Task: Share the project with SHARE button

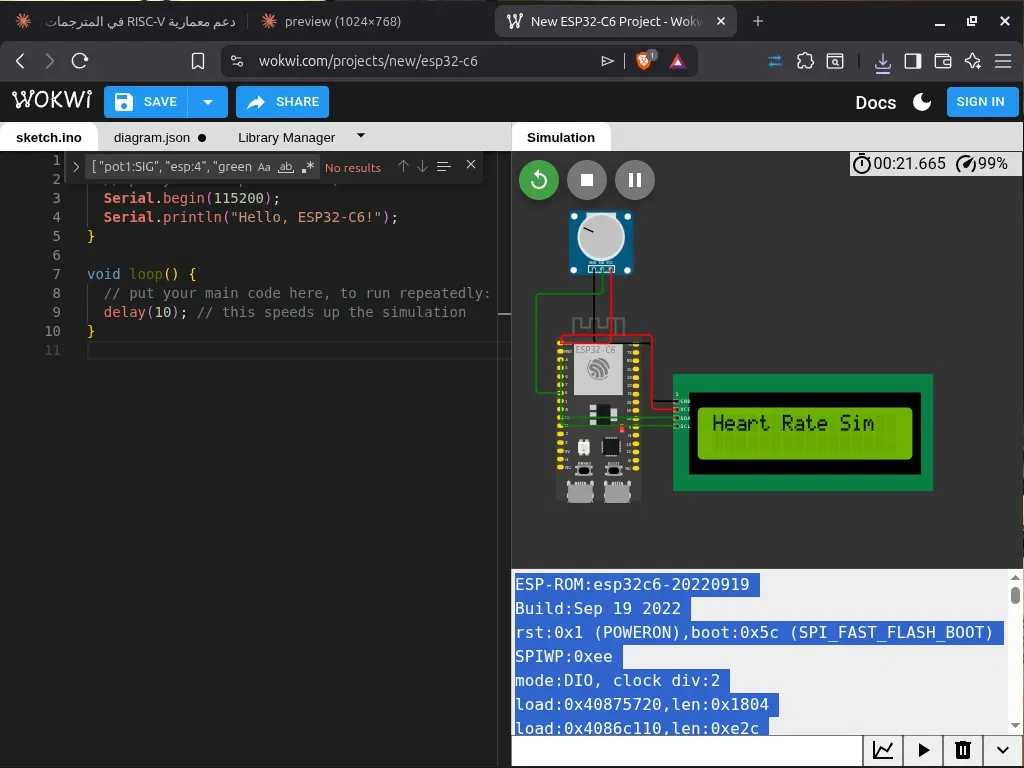Action: [282, 102]
